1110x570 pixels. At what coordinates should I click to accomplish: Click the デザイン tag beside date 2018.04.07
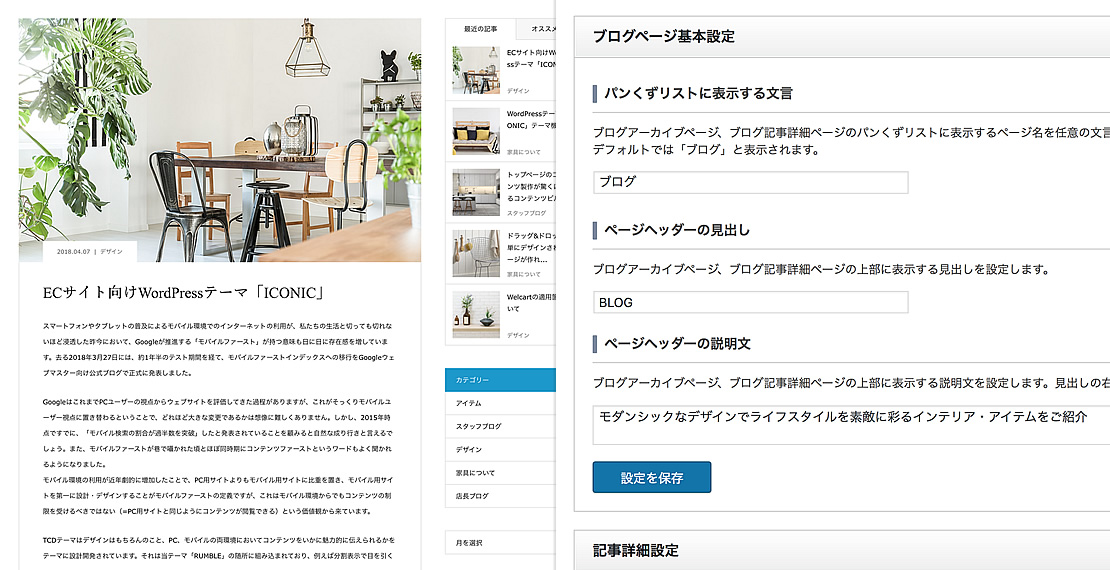coord(111,251)
